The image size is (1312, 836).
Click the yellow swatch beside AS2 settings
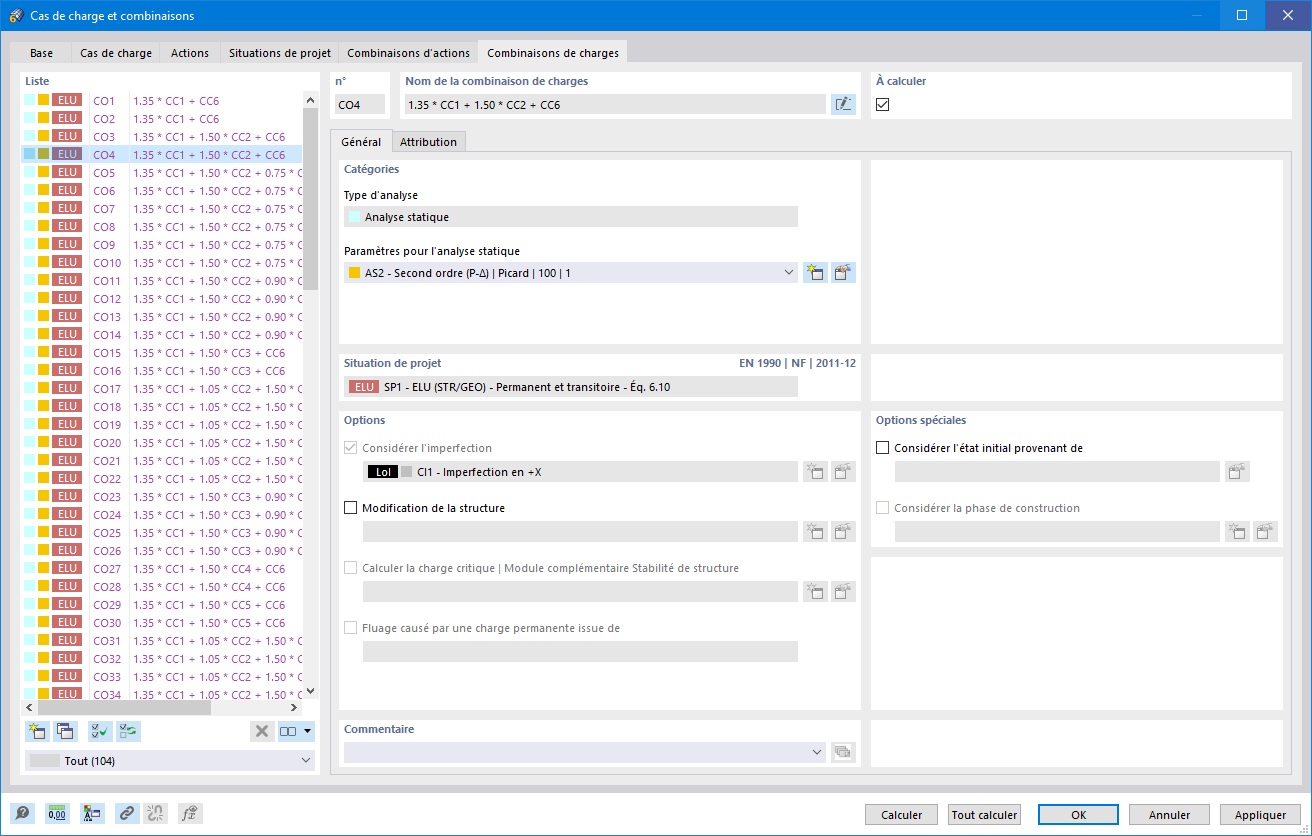(x=355, y=273)
